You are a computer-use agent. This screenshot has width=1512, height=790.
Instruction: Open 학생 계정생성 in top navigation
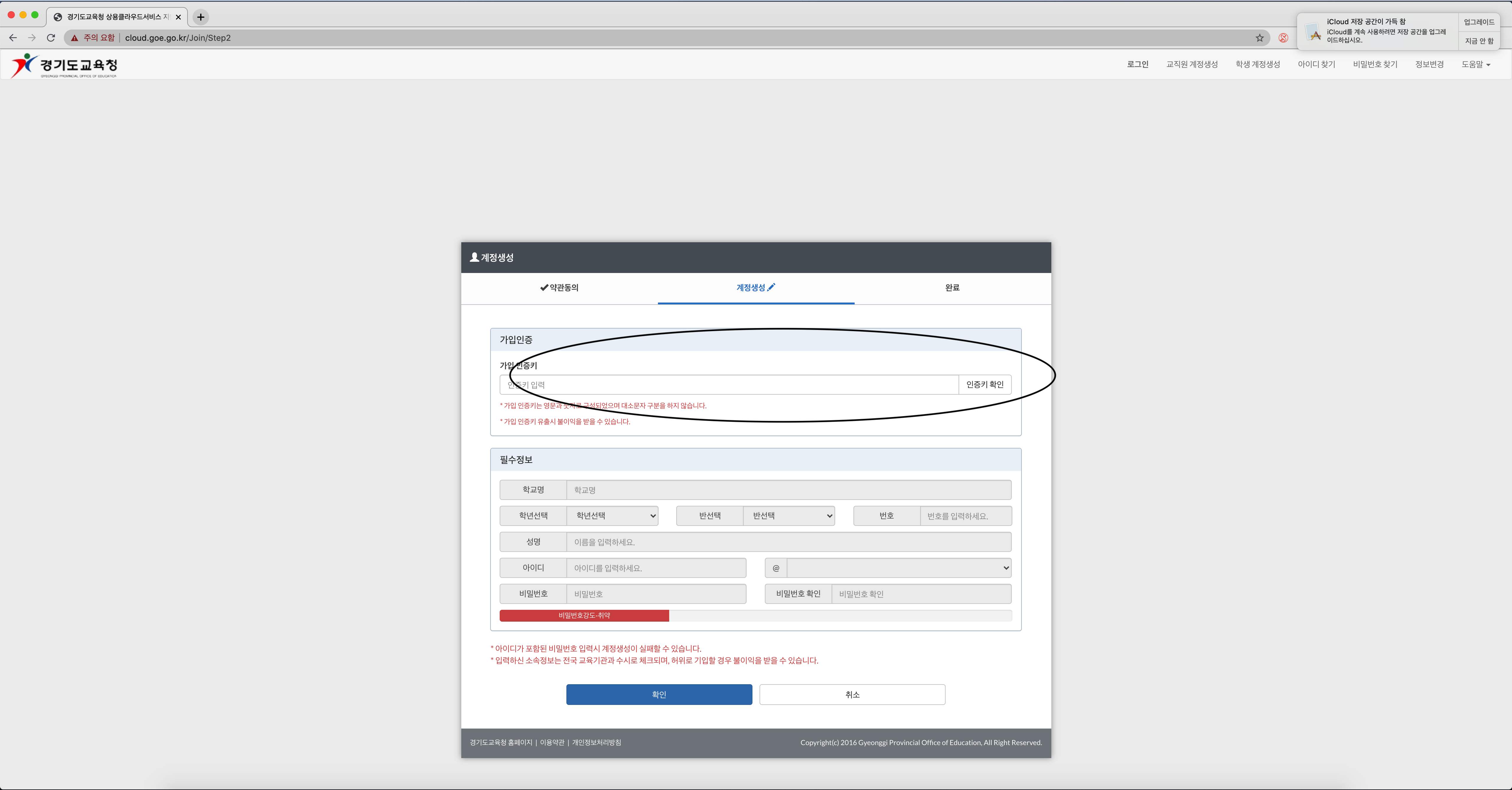click(x=1257, y=65)
